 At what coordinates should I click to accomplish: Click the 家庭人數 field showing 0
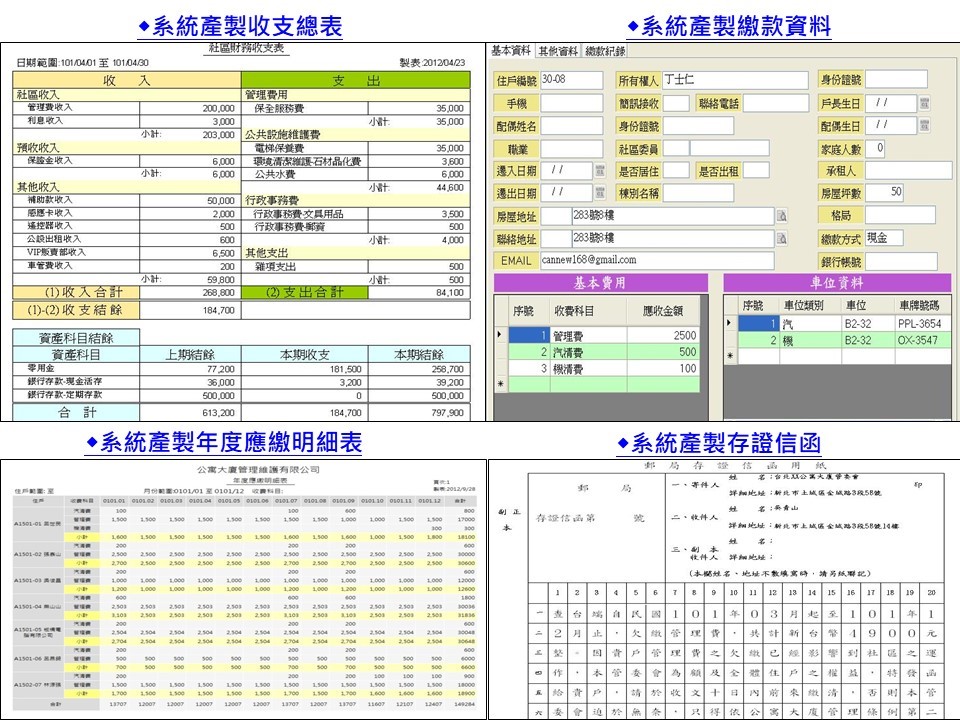point(875,148)
